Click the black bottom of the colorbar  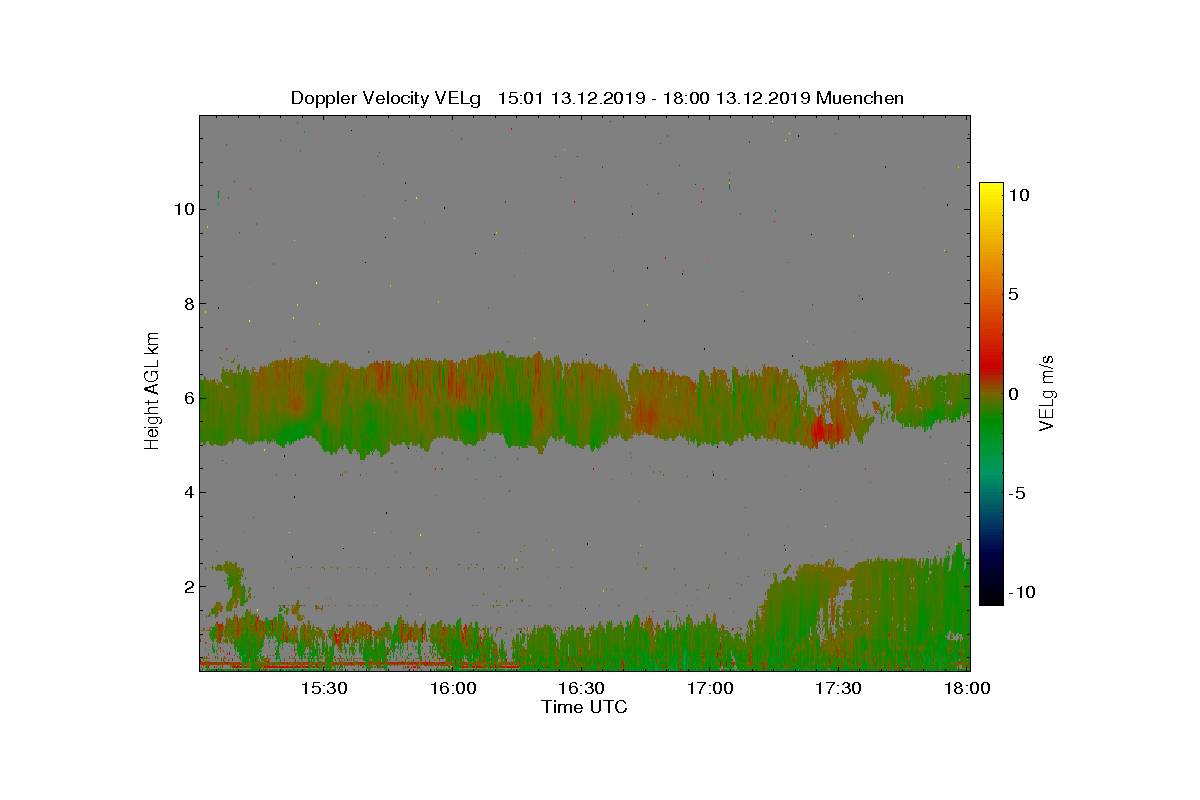pyautogui.click(x=991, y=597)
